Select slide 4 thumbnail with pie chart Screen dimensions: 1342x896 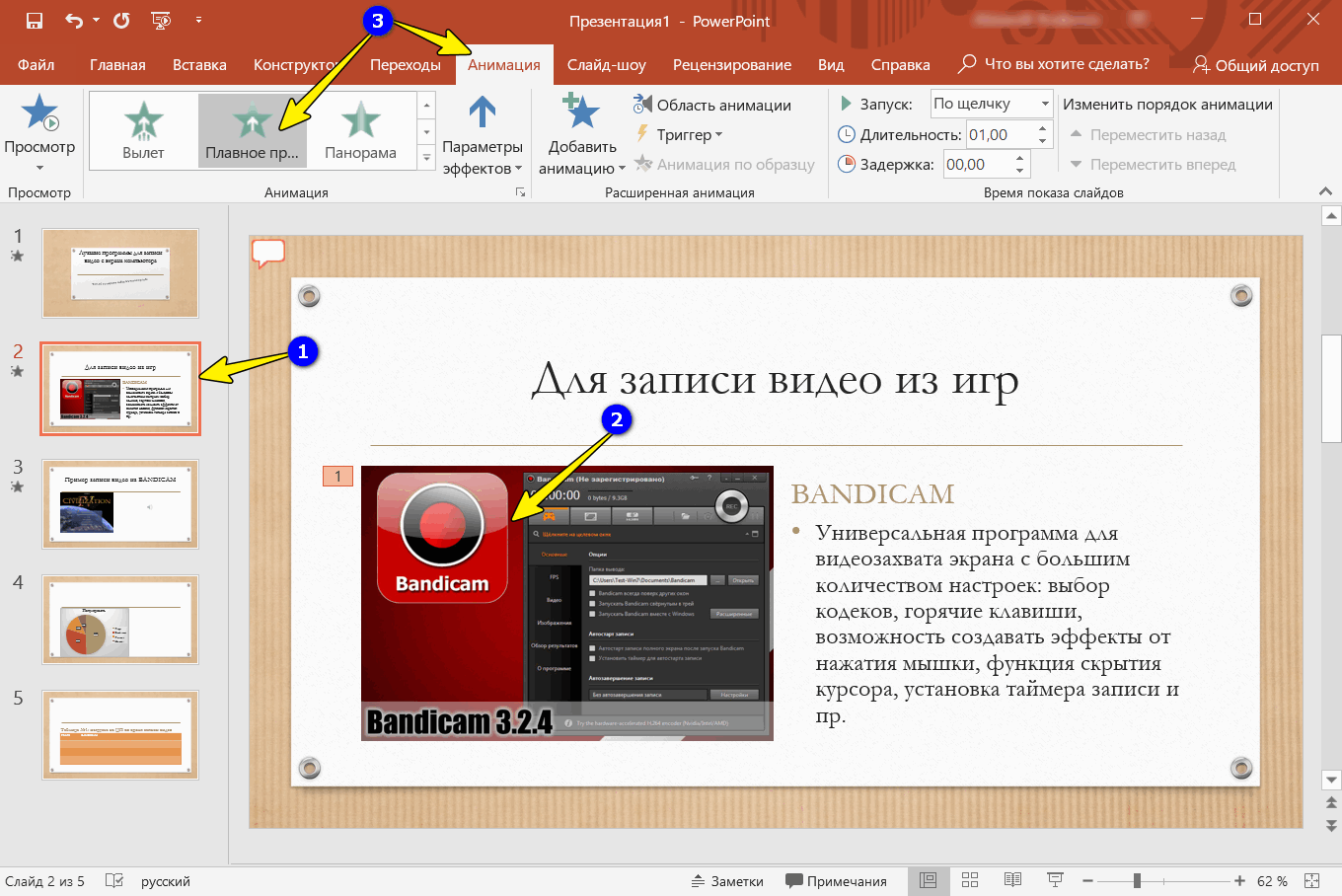120,620
